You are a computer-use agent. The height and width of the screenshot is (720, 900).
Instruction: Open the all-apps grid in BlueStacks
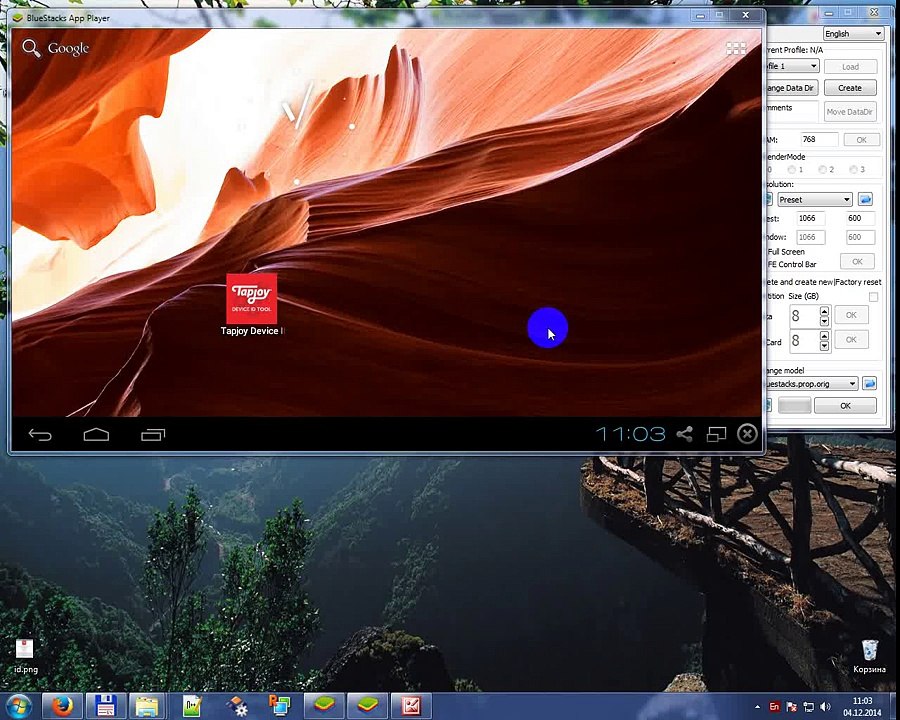click(736, 49)
